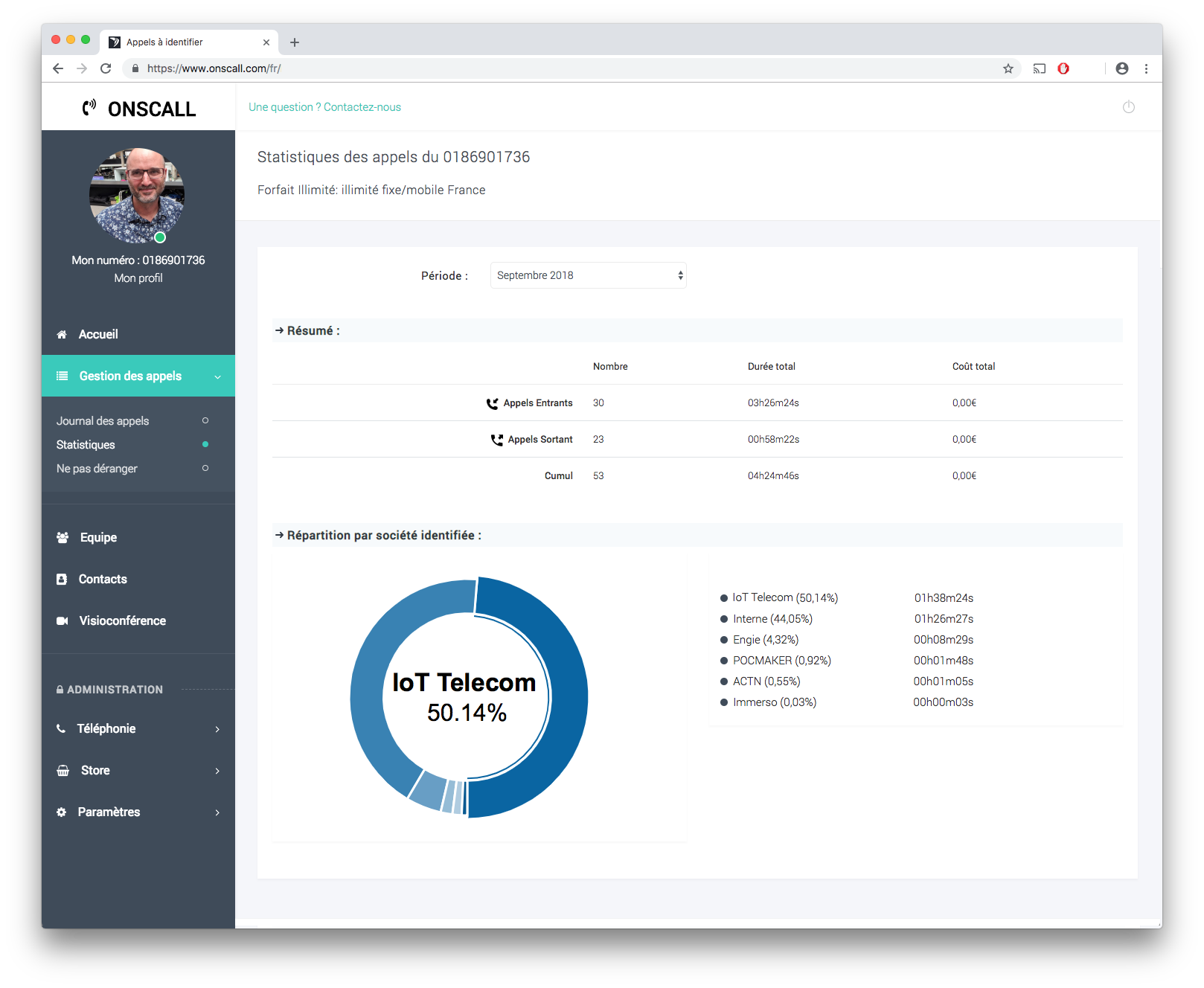Click the power logout icon
The height and width of the screenshot is (988, 1204).
click(x=1128, y=107)
